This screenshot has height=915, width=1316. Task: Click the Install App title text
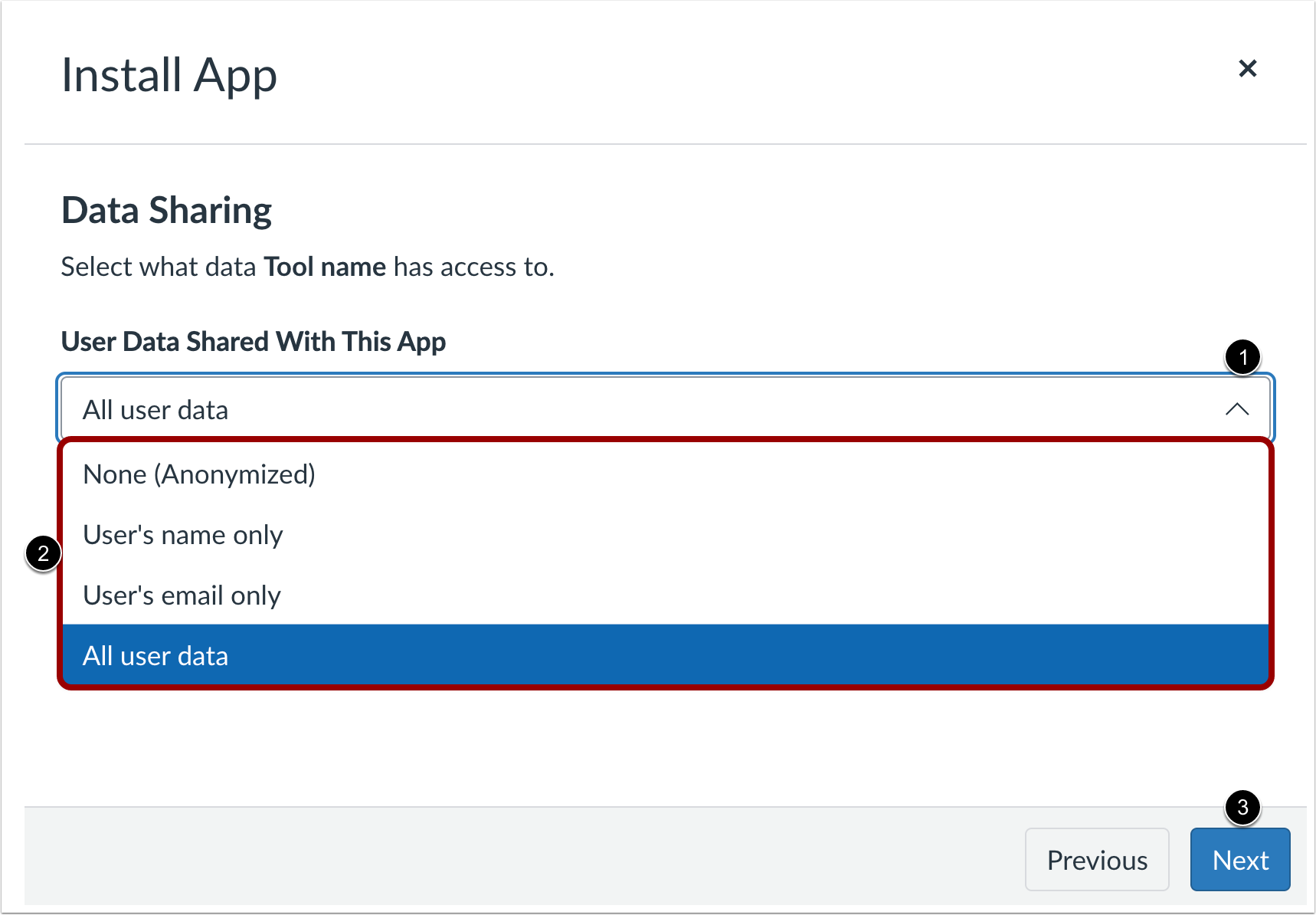169,74
